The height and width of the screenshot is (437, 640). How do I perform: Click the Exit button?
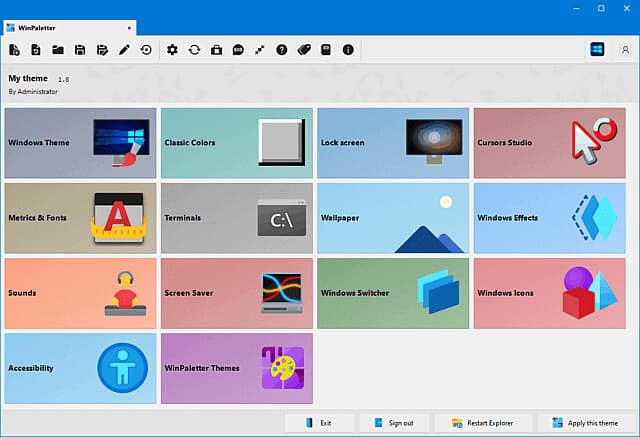[x=319, y=423]
